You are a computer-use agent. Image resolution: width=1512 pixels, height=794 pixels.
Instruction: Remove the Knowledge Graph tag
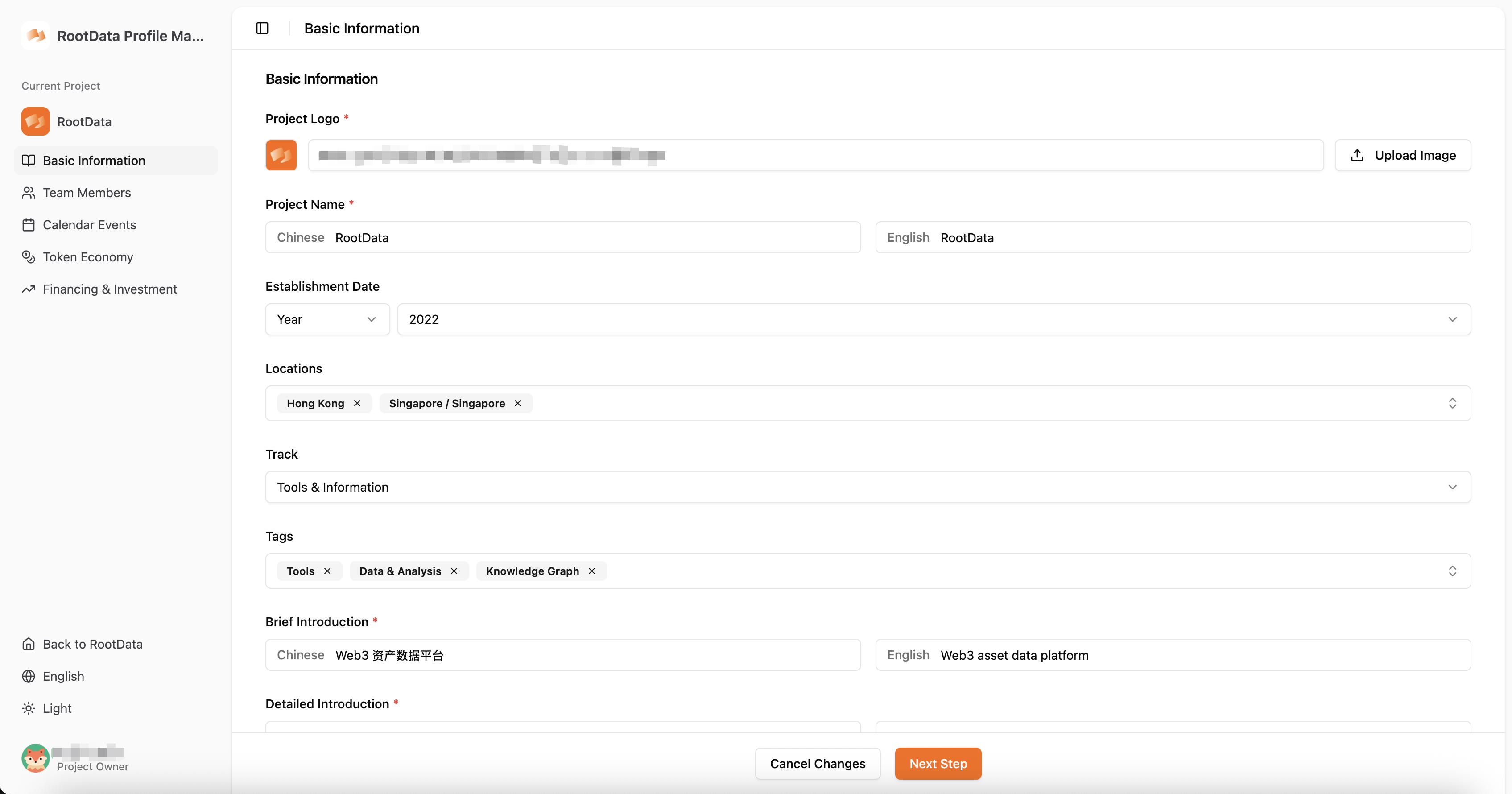click(x=592, y=571)
